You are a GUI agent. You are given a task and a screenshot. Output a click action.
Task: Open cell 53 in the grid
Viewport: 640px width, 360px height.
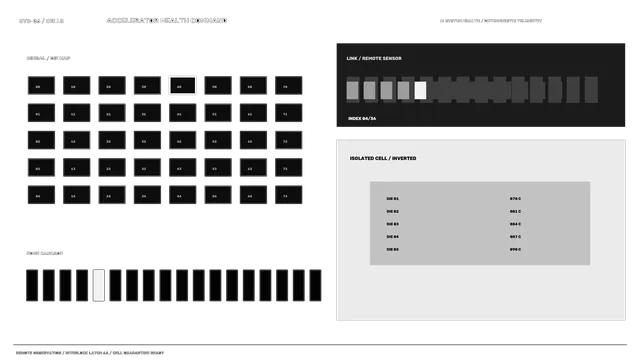point(218,167)
